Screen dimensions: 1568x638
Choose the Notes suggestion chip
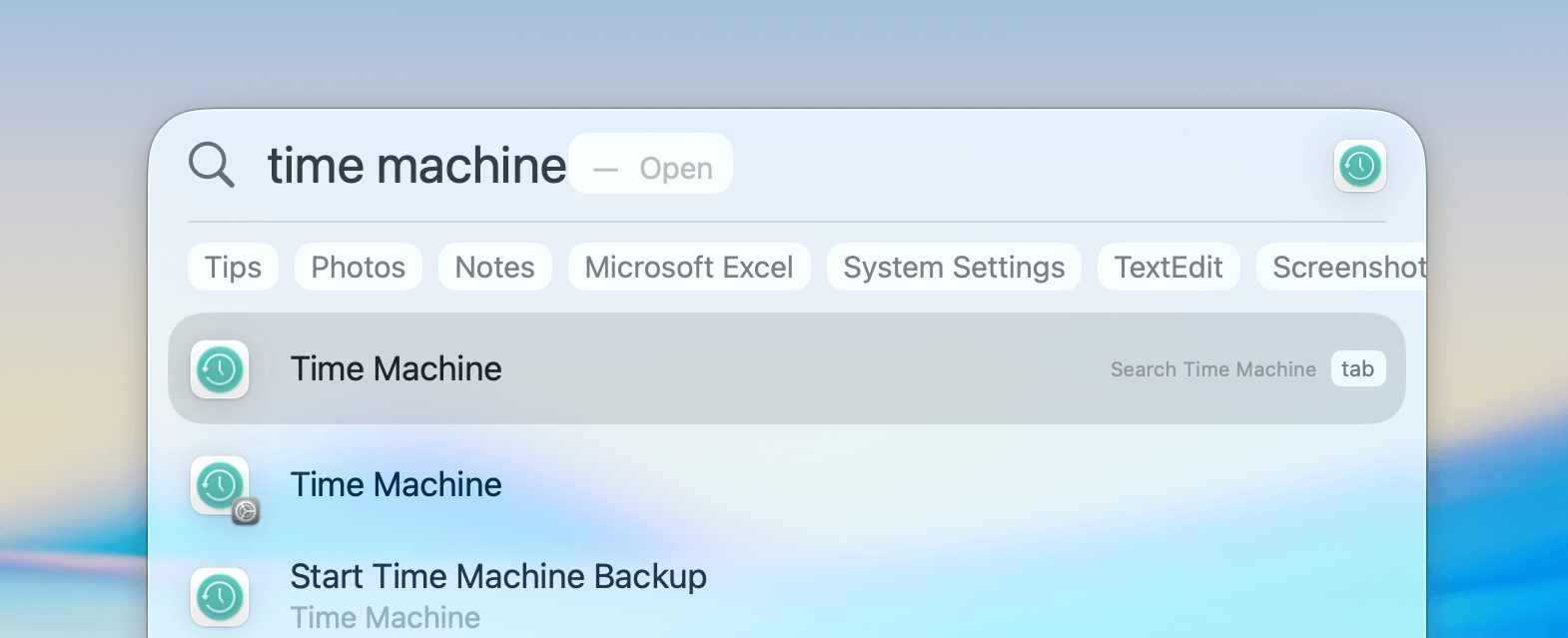(495, 267)
